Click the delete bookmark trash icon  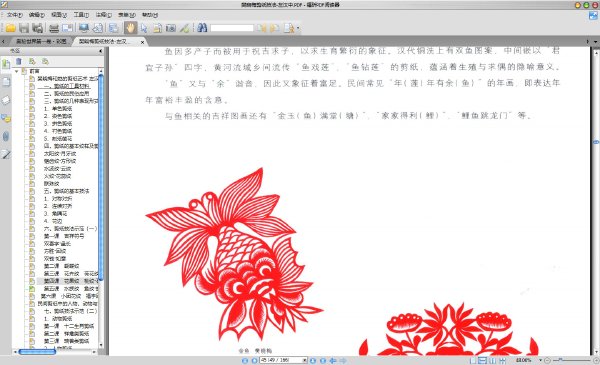point(18,61)
